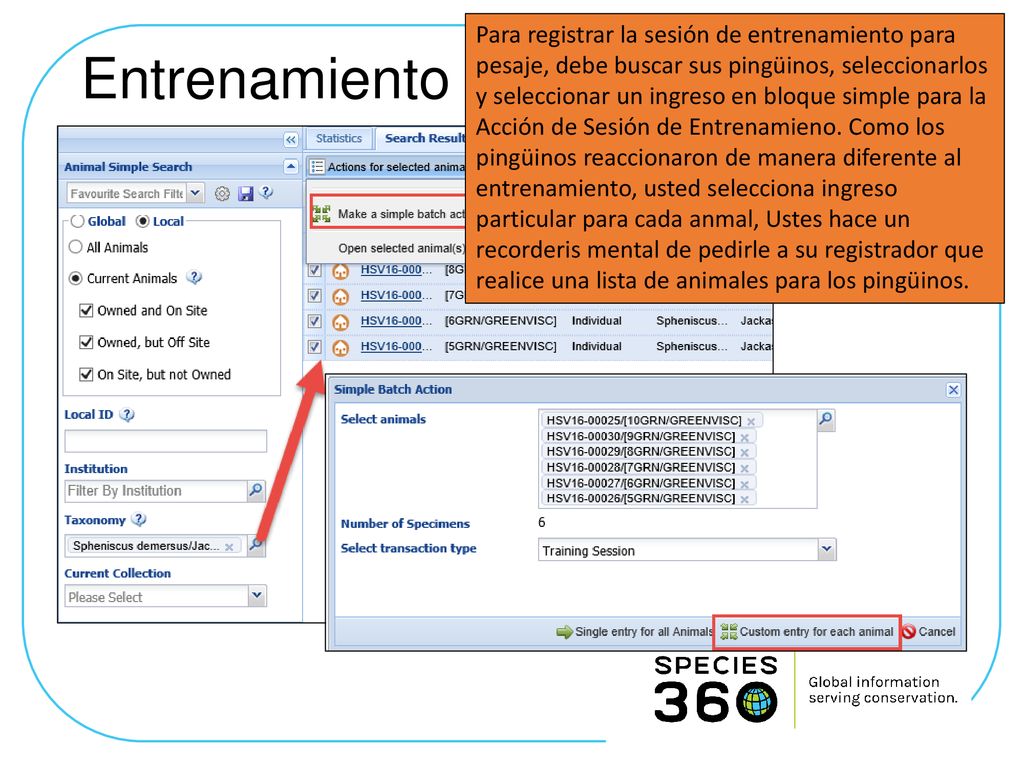This screenshot has width=1024, height=768.
Task: Collapse the left search panel with double chevron
Action: [x=291, y=139]
